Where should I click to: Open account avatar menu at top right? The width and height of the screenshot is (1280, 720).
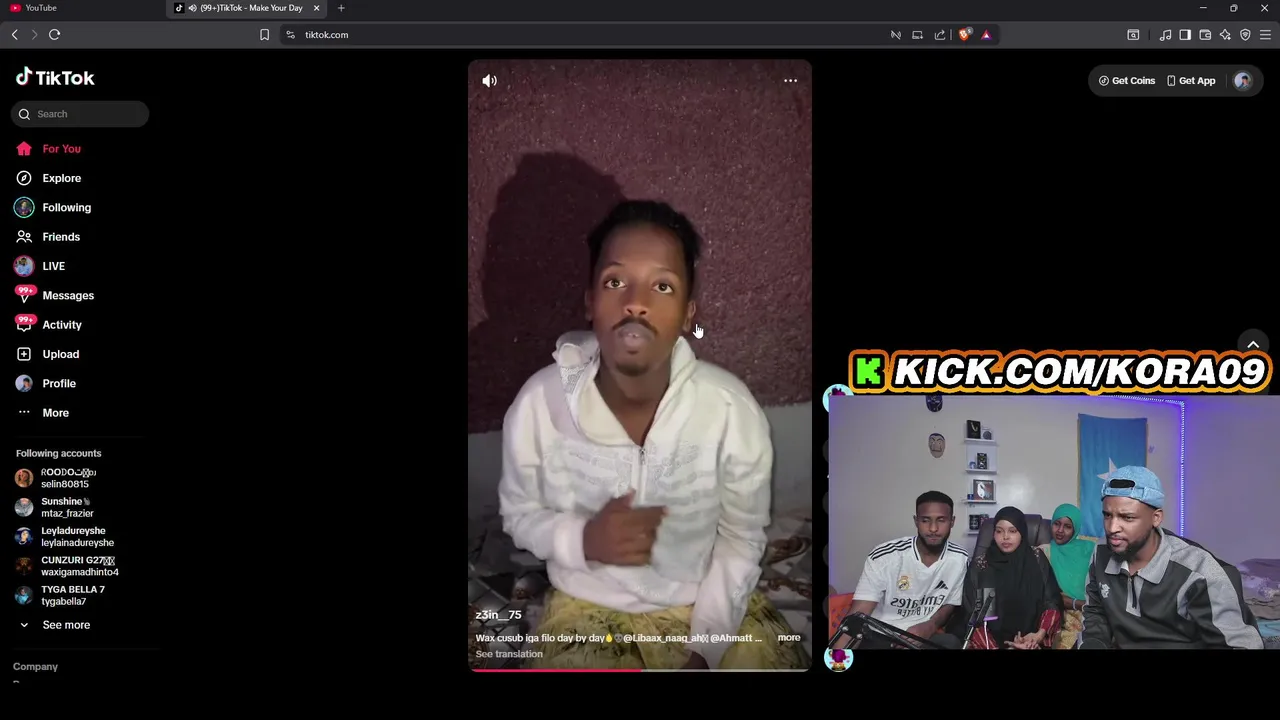[x=1242, y=81]
